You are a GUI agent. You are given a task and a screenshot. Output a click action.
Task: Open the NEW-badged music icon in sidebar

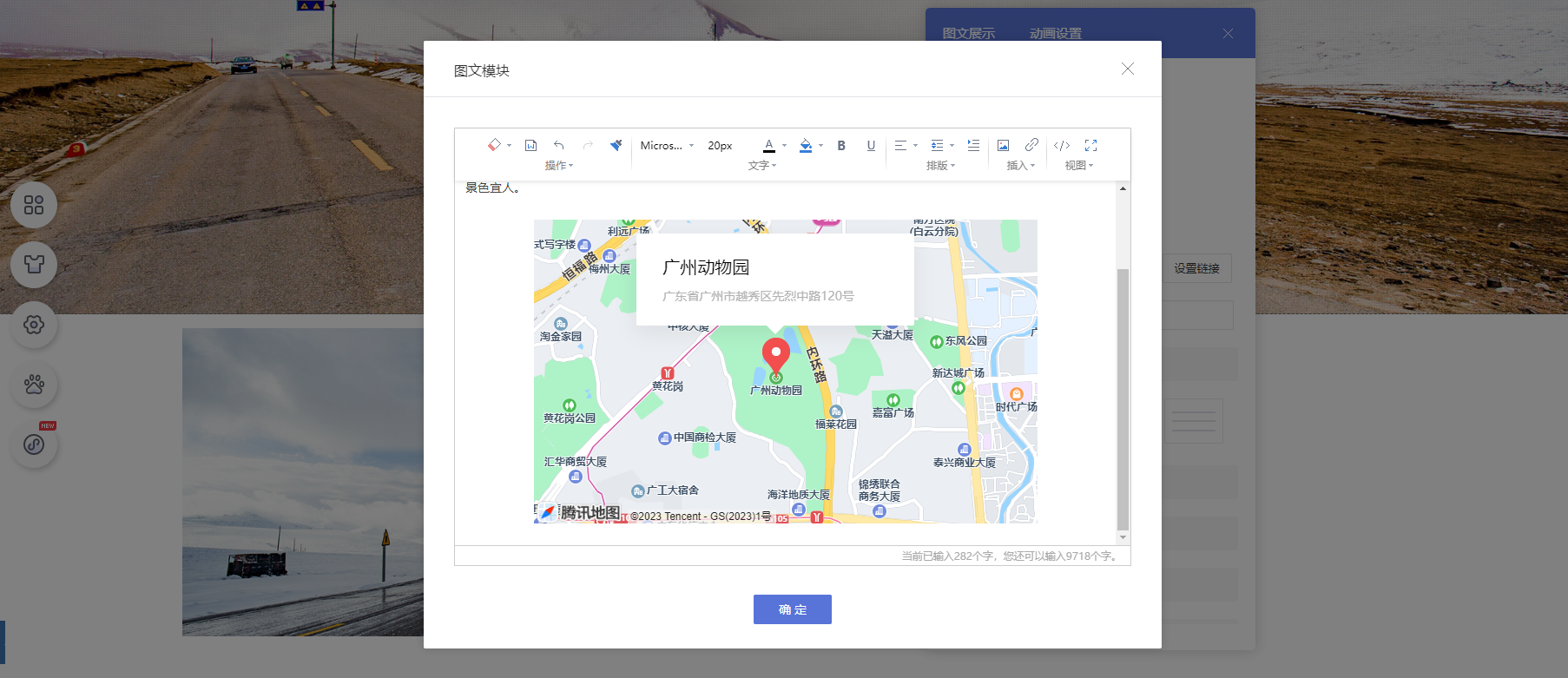(34, 444)
